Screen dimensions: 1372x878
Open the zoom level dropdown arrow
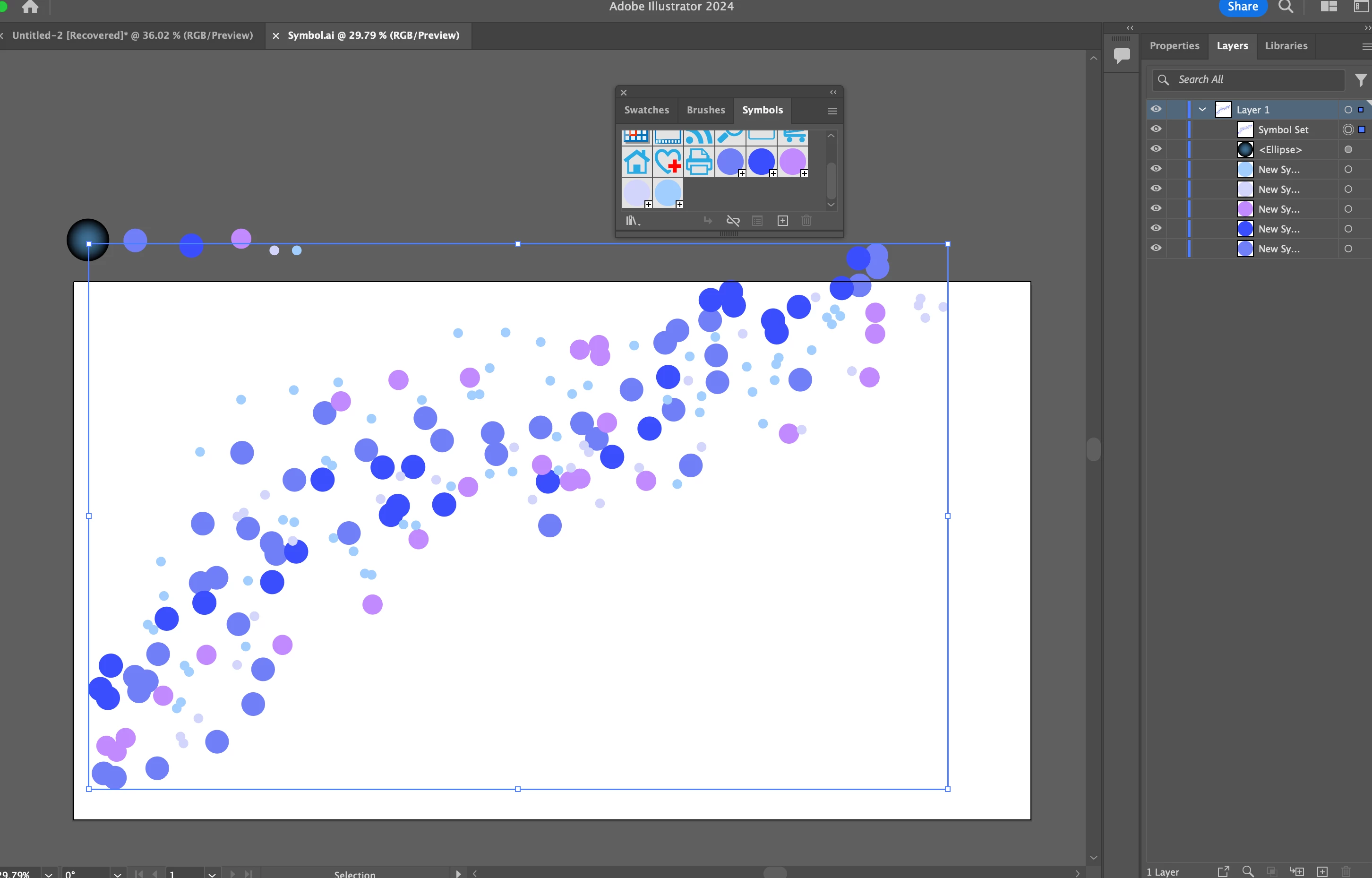point(49,873)
